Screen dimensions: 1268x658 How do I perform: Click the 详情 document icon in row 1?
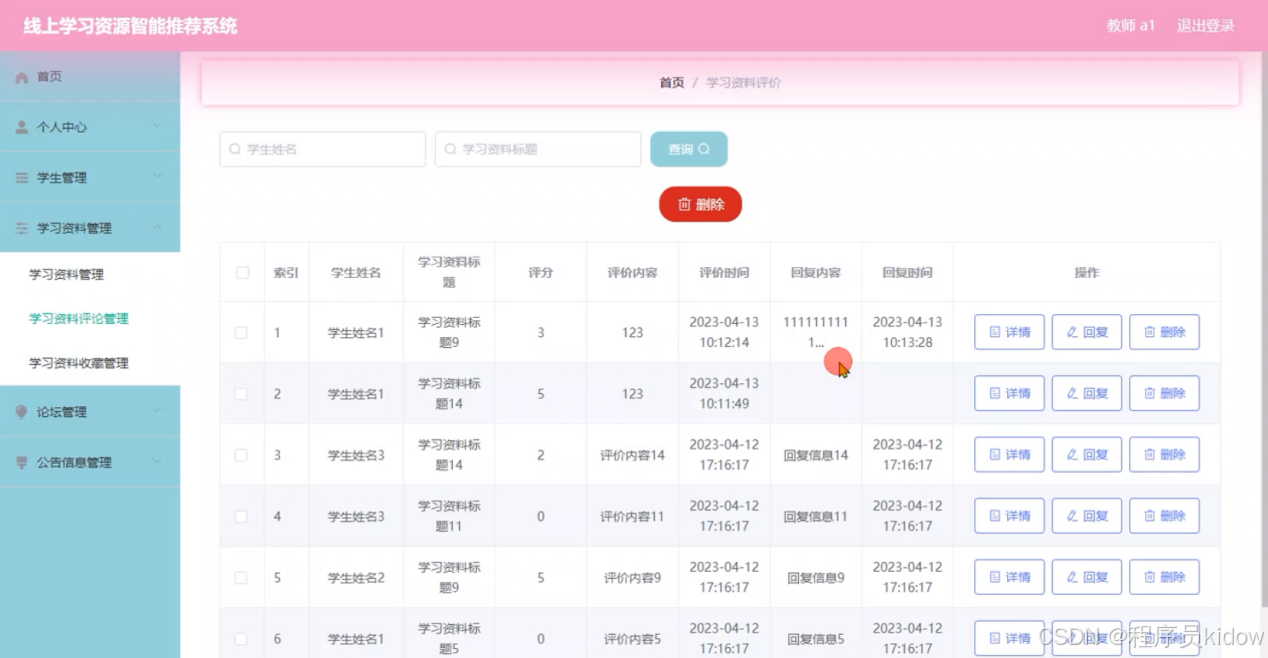point(995,332)
